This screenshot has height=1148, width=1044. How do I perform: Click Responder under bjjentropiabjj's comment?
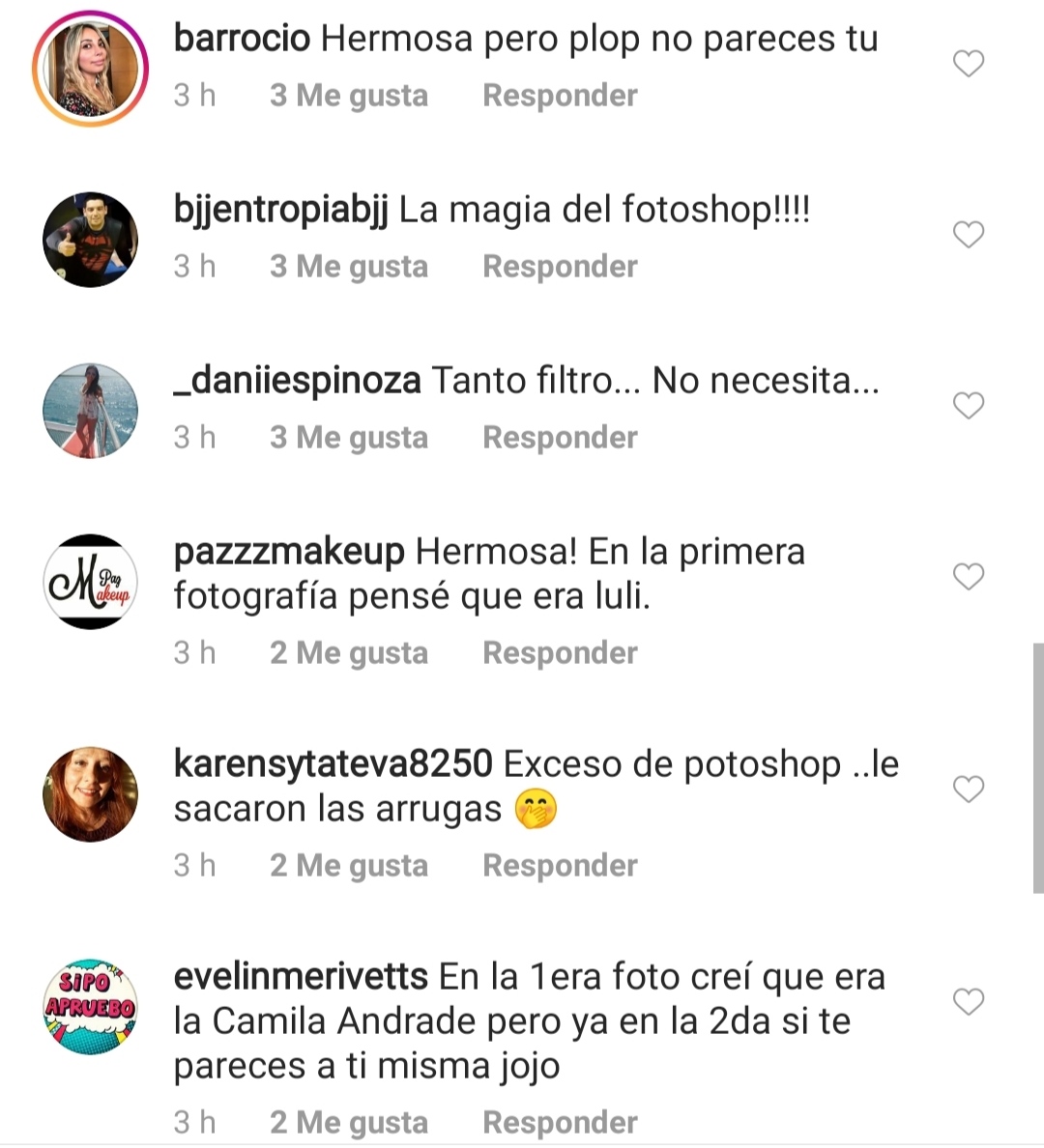pyautogui.click(x=560, y=267)
